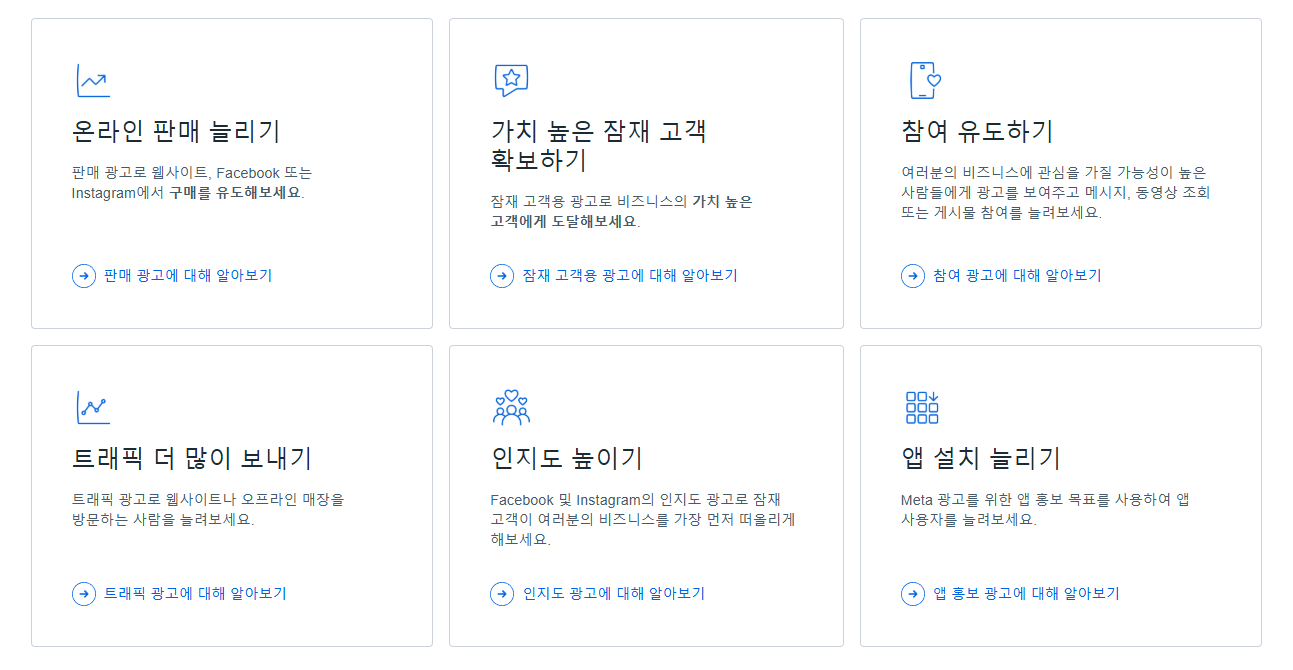Click the arrow circle beside 트래픽 광고에 대해 알아보기

[x=84, y=594]
